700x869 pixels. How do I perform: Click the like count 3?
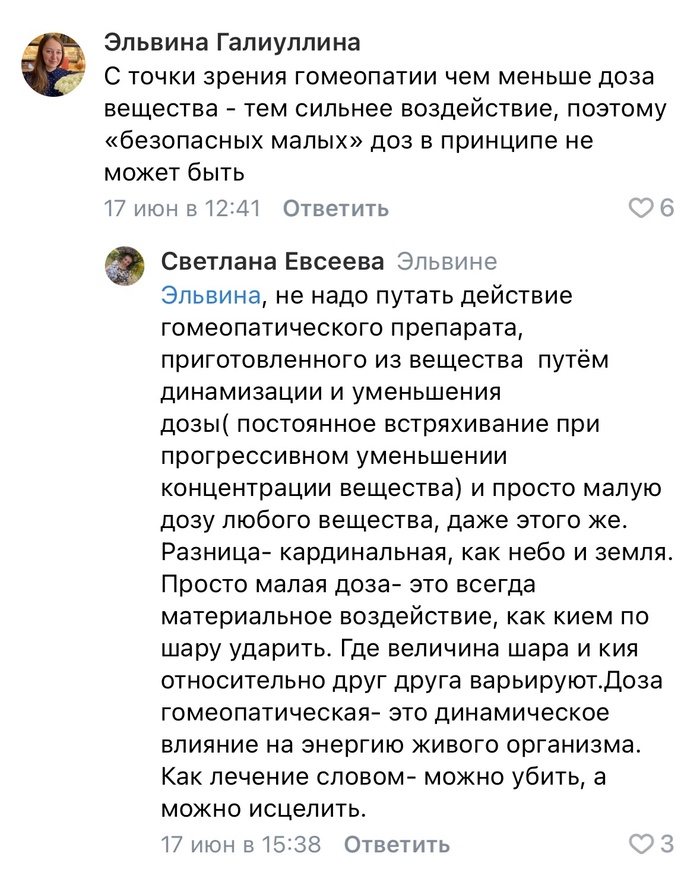[667, 844]
